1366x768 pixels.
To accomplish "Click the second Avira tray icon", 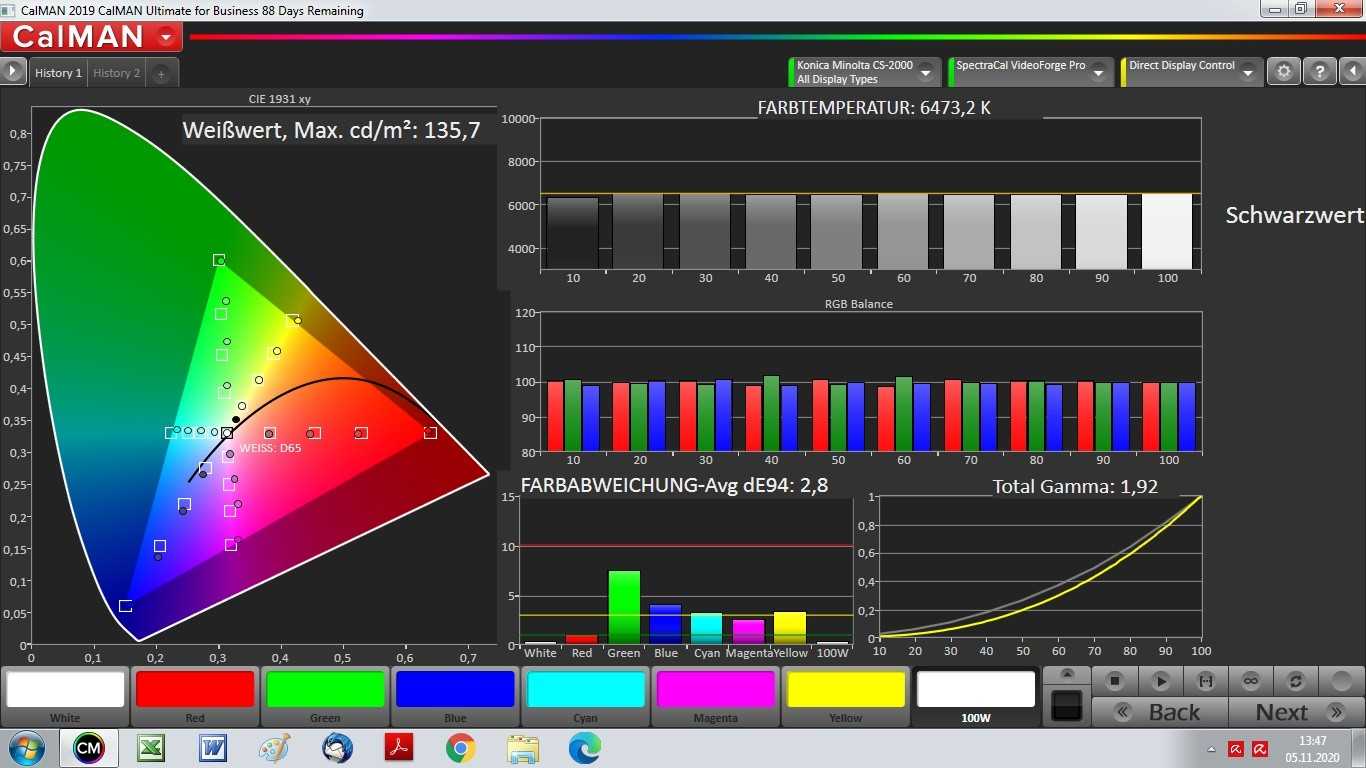I will [1260, 749].
